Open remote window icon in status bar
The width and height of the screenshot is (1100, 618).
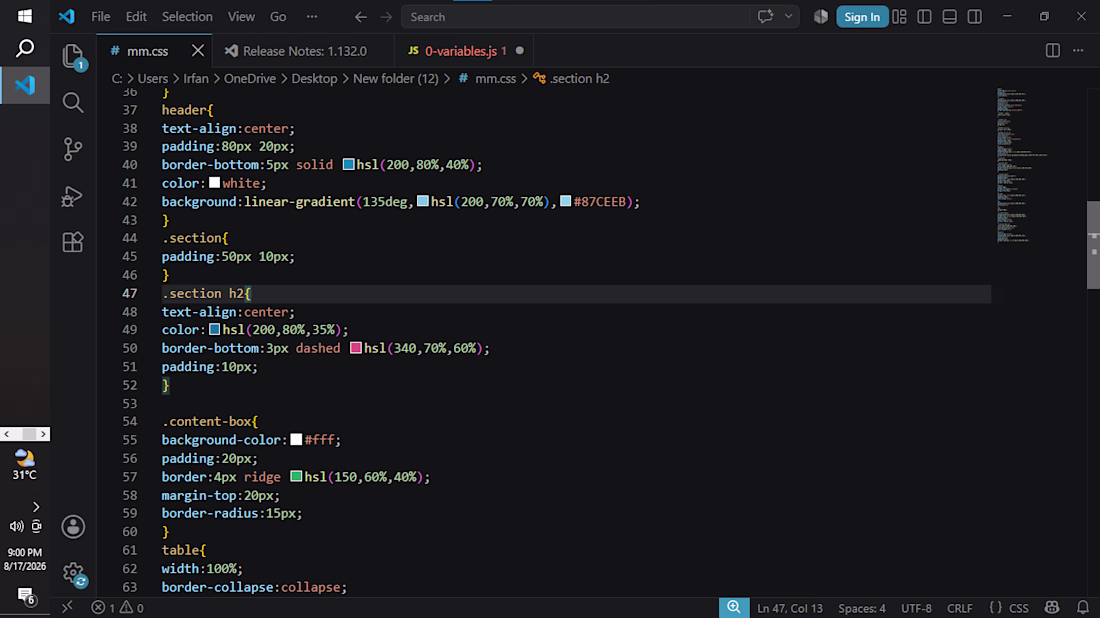tap(67, 607)
